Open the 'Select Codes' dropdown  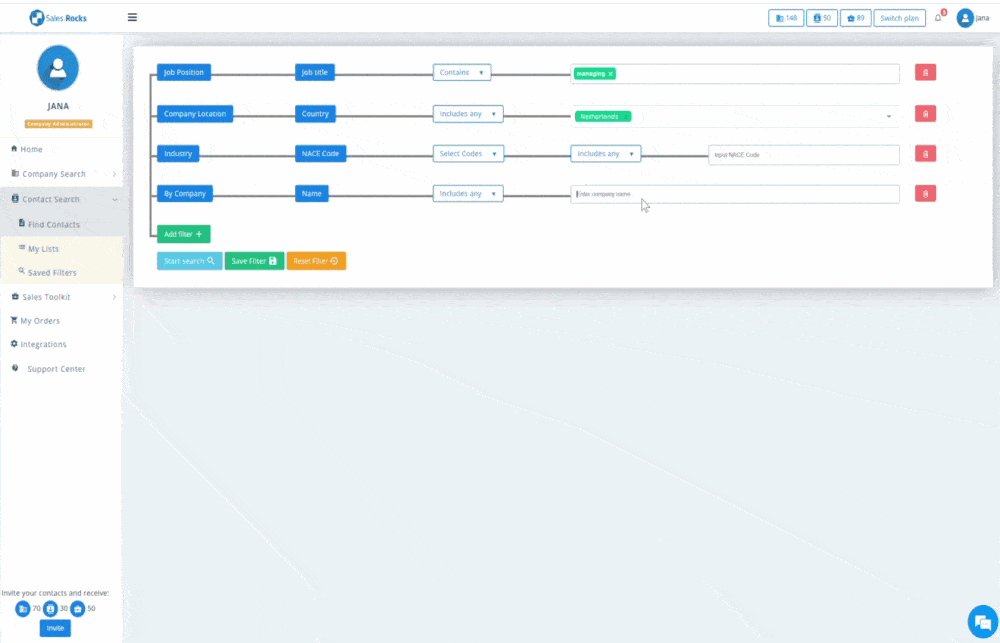[467, 154]
